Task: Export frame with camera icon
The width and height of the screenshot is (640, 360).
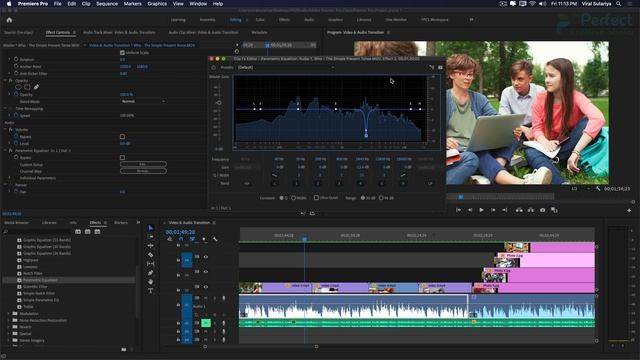Action: (x=542, y=210)
